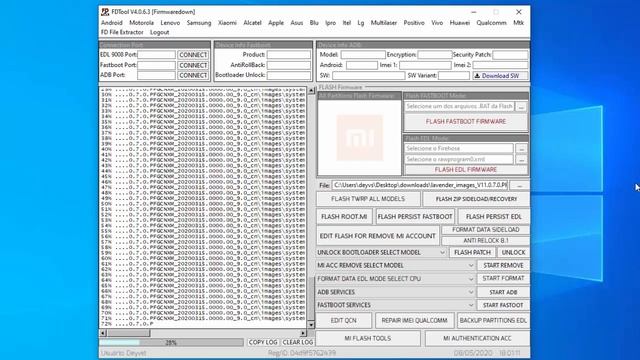
Task: Click the START ADB button
Action: pos(503,292)
